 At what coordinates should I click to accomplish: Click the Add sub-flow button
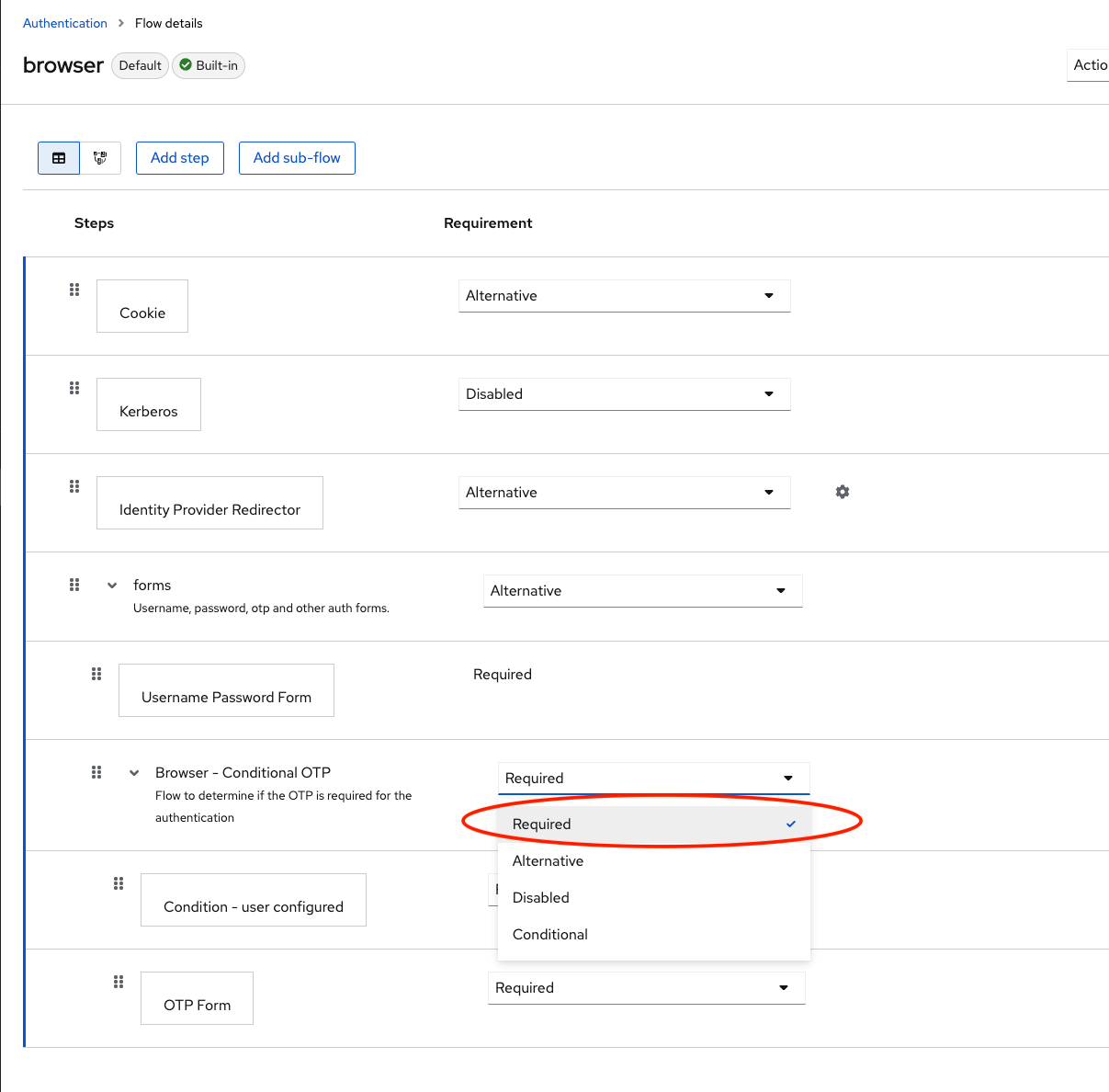(x=297, y=158)
